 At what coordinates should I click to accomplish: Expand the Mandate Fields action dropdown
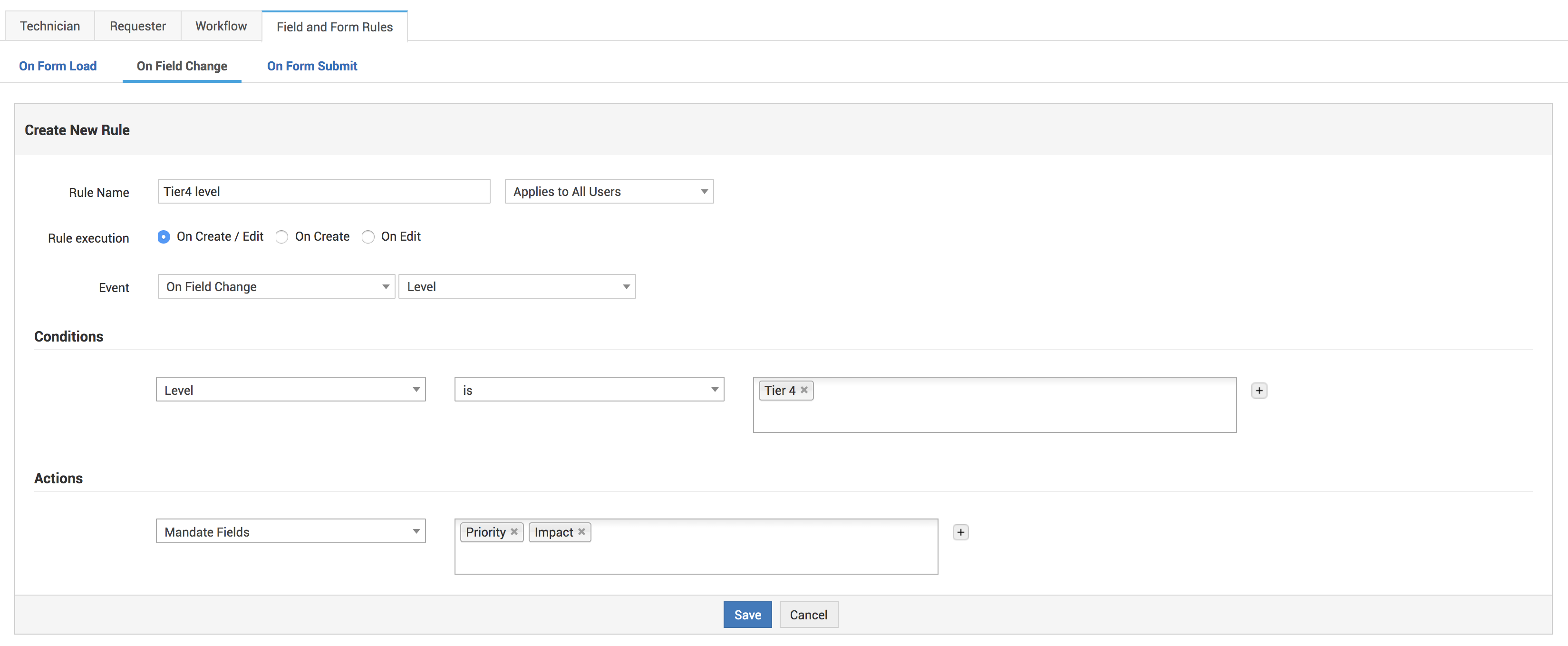tap(290, 531)
